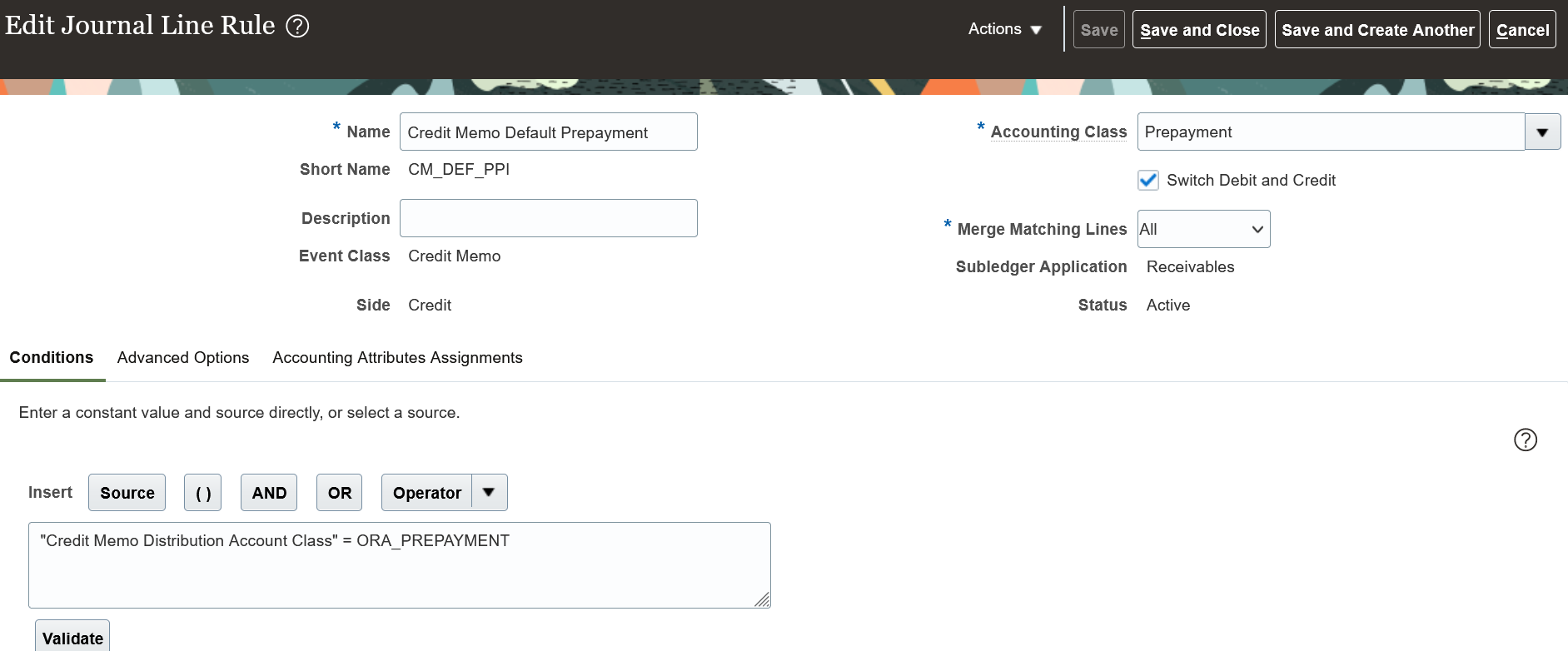
Task: Click the Accounting Class dropdown arrow
Action: click(1542, 132)
